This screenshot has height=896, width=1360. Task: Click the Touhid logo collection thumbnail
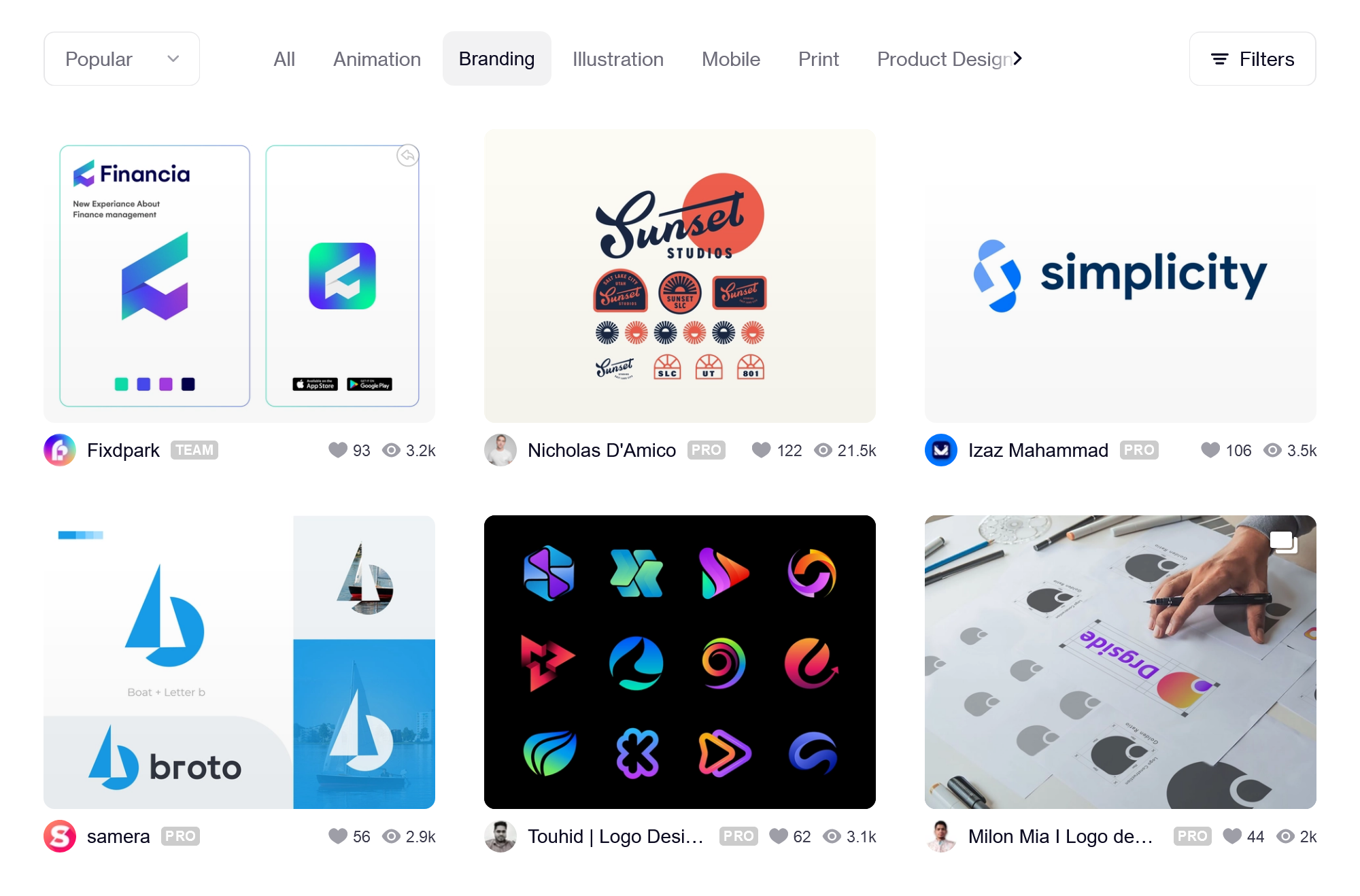679,659
